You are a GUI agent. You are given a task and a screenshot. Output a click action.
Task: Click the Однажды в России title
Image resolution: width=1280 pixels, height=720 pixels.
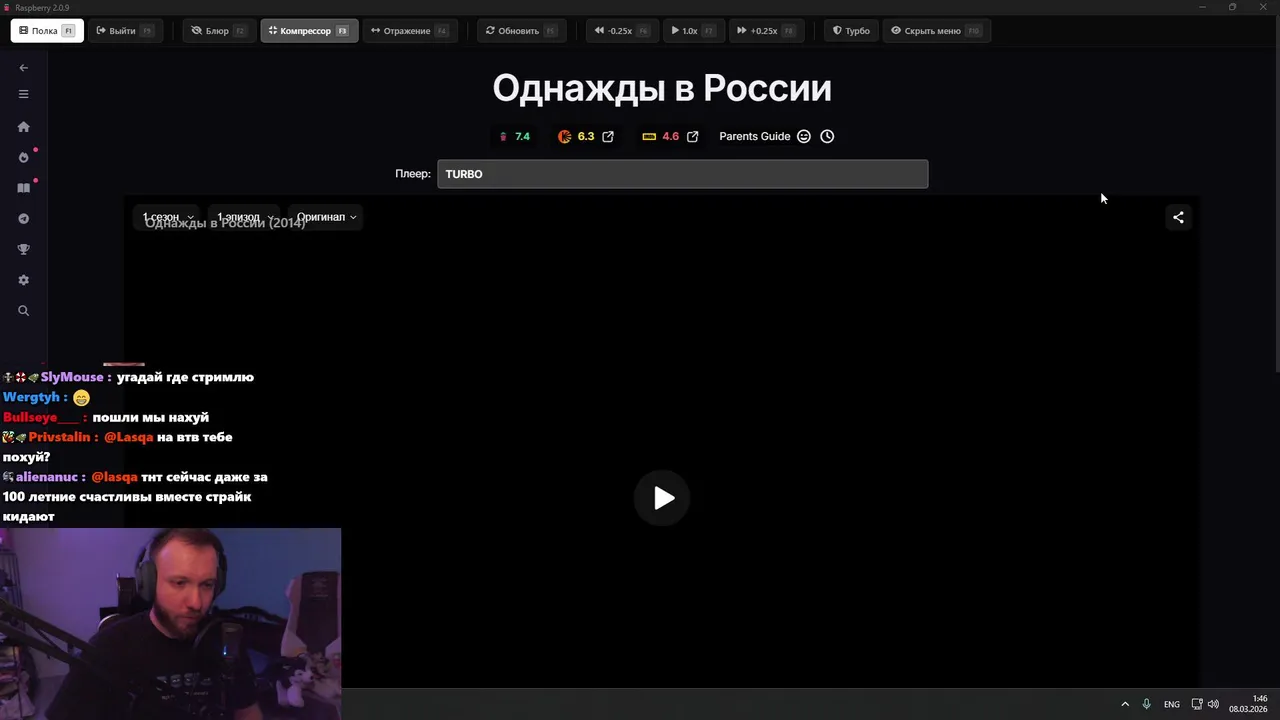(x=662, y=88)
